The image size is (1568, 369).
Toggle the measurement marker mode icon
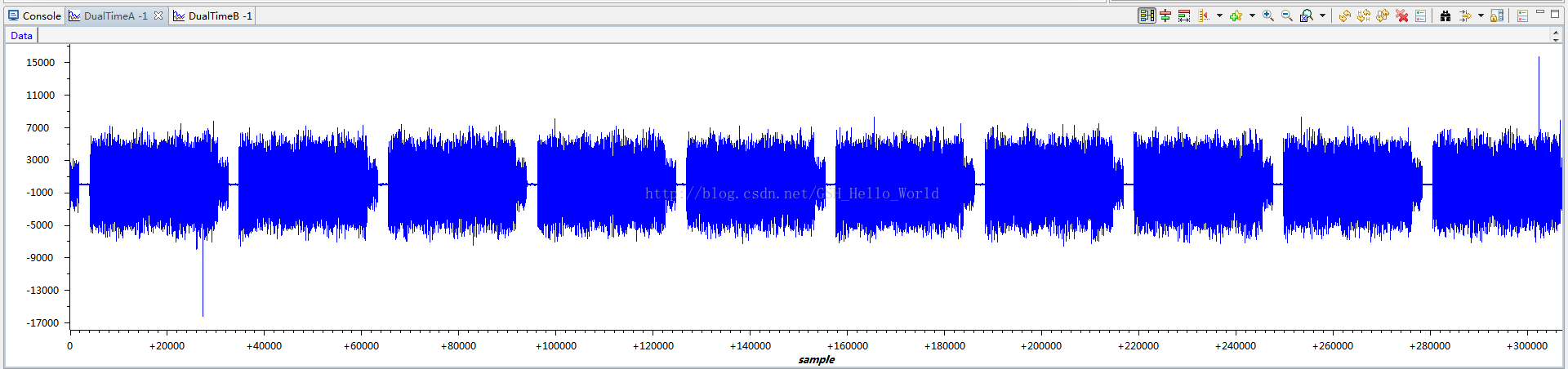tap(1204, 16)
